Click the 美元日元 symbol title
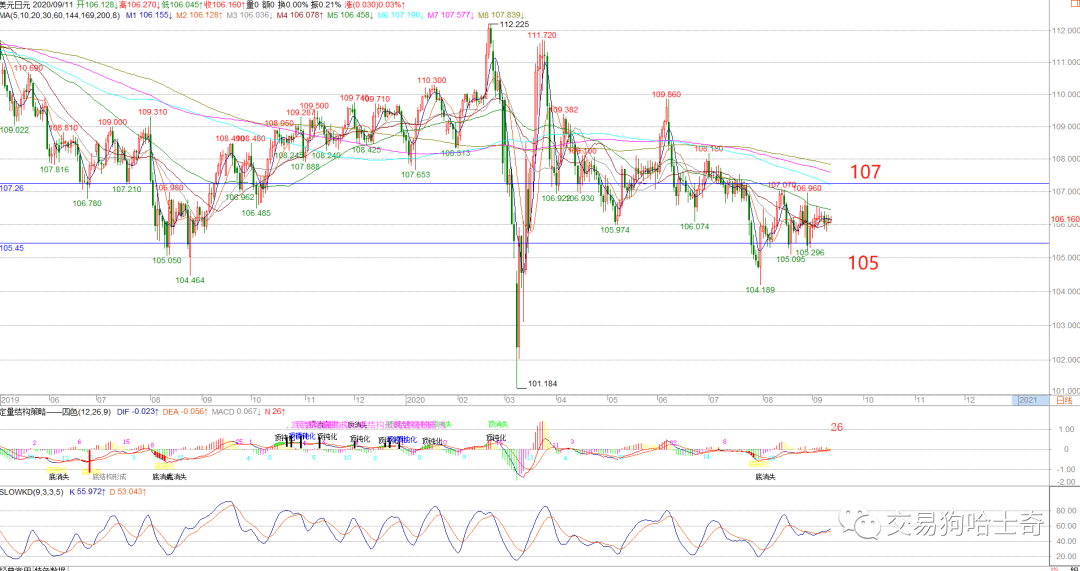 click(15, 4)
